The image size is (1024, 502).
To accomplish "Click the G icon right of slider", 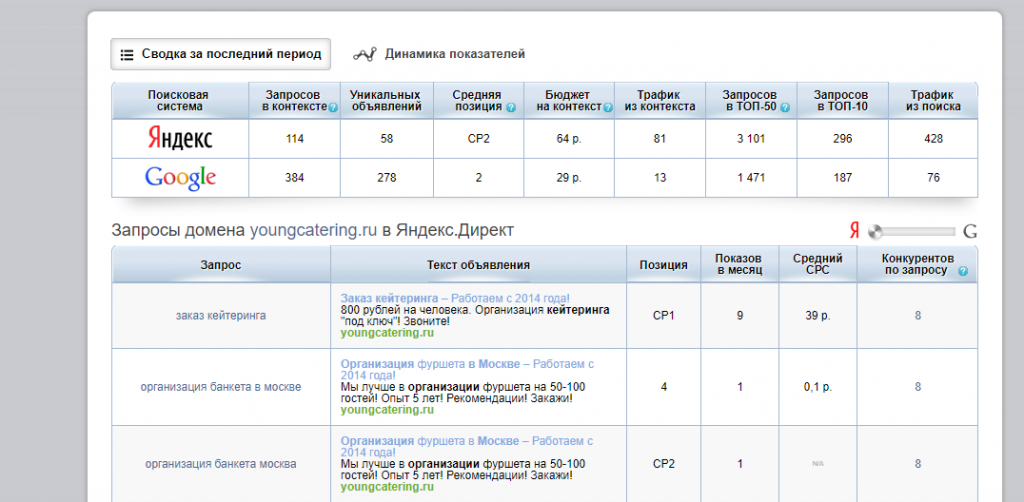I will (969, 232).
